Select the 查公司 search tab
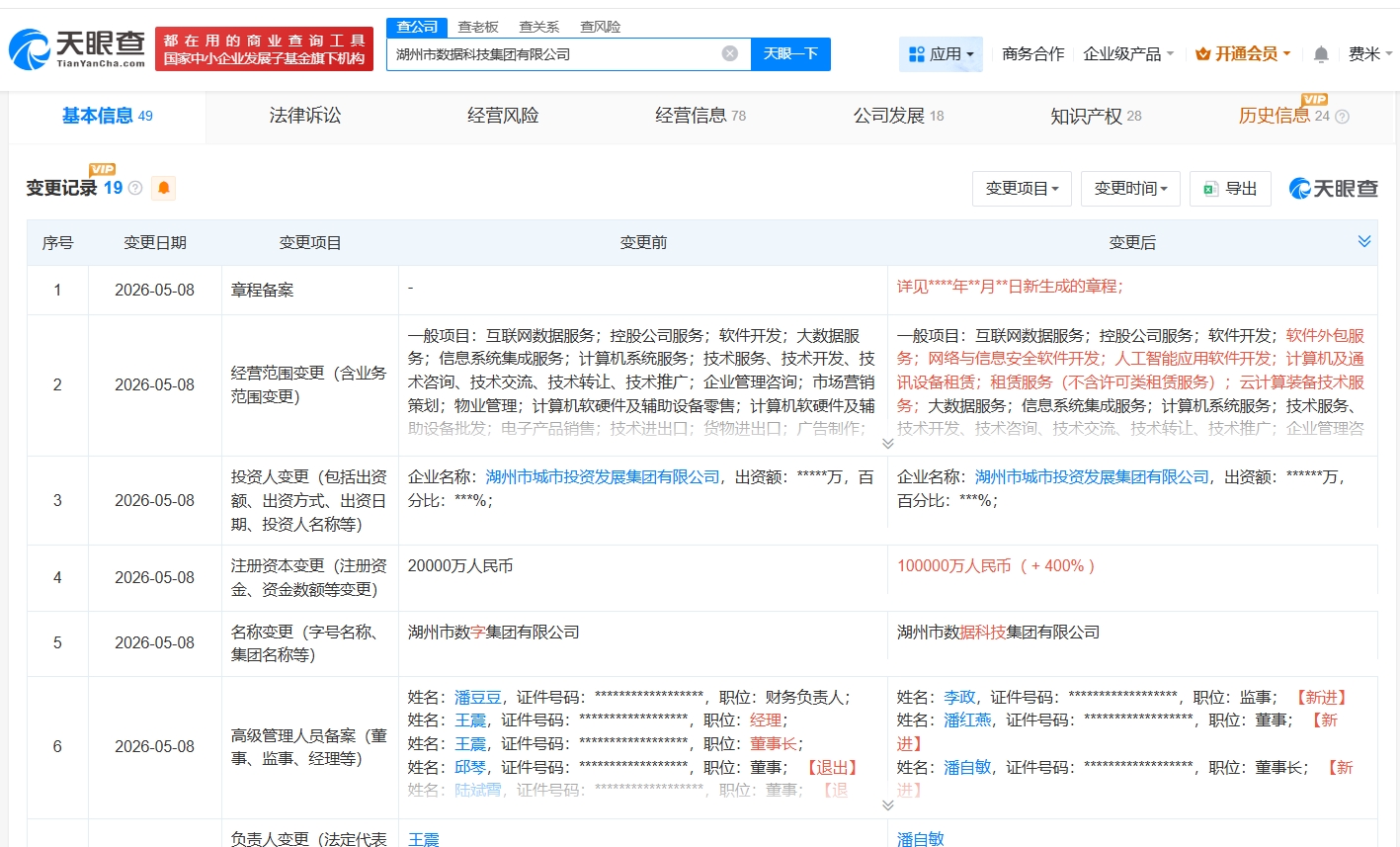This screenshot has height=847, width=1400. [x=416, y=27]
